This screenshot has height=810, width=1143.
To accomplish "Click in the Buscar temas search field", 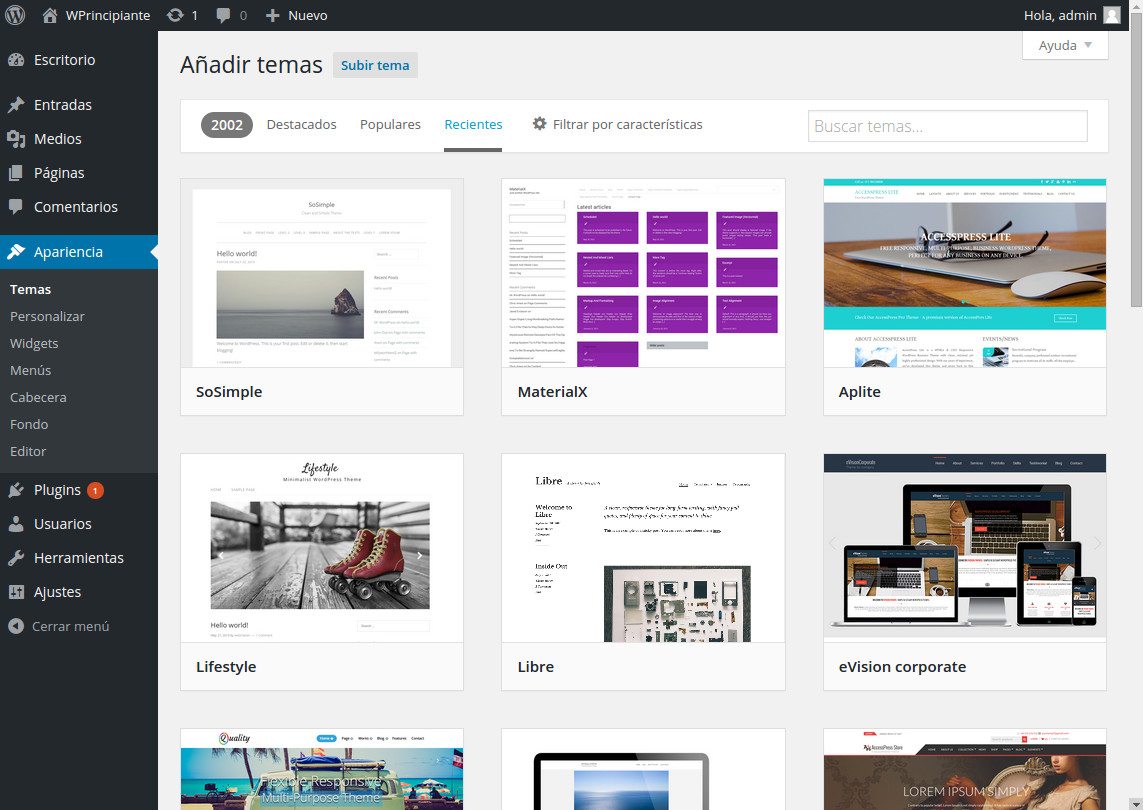I will (948, 126).
